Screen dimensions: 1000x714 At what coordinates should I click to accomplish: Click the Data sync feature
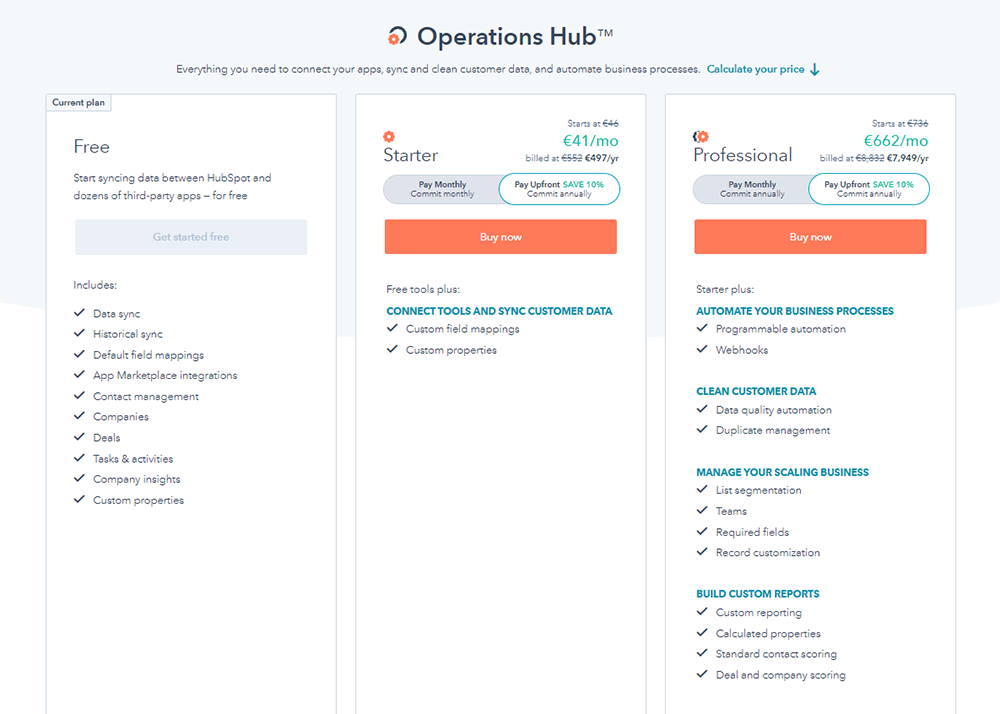(117, 314)
